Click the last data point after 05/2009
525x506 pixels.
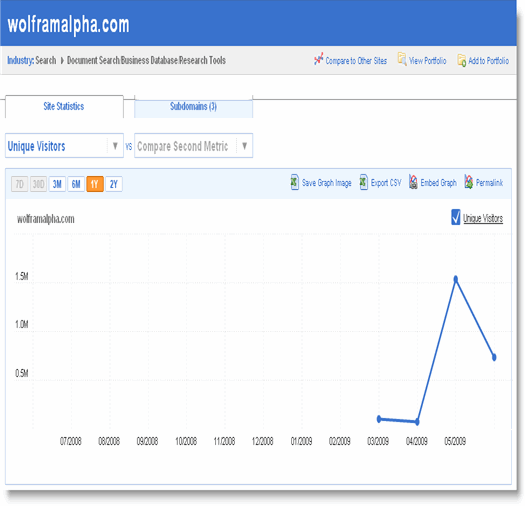coord(494,357)
